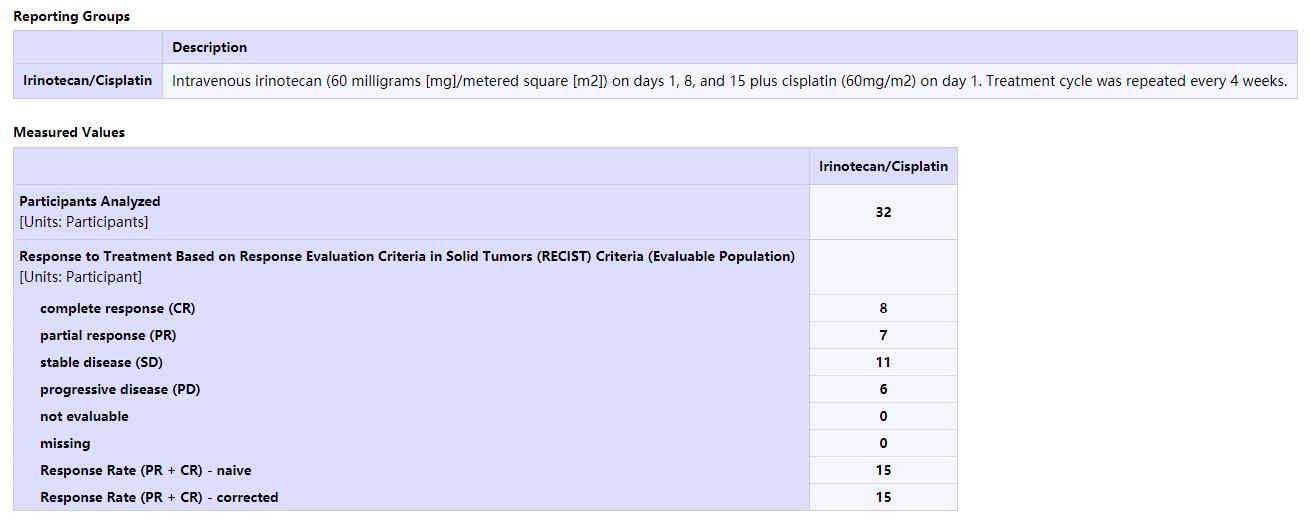Viewport: 1310px width, 524px height.
Task: Click the progressive disease (PD) row label
Action: click(120, 389)
